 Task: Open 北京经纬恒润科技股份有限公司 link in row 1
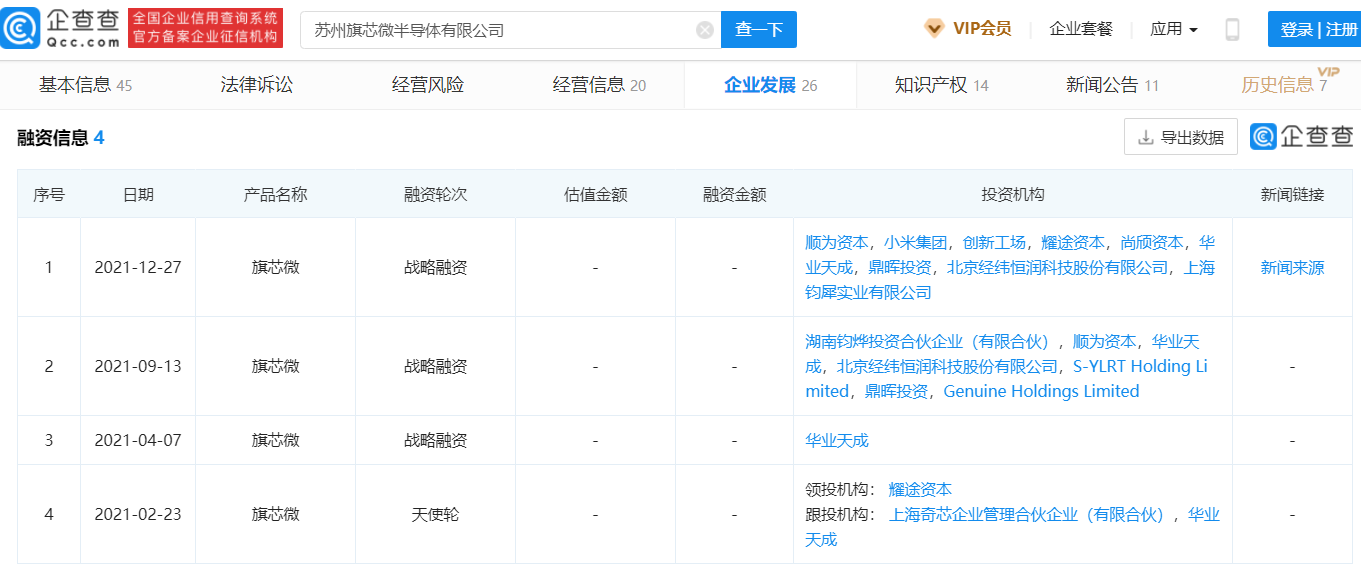[x=1057, y=268]
